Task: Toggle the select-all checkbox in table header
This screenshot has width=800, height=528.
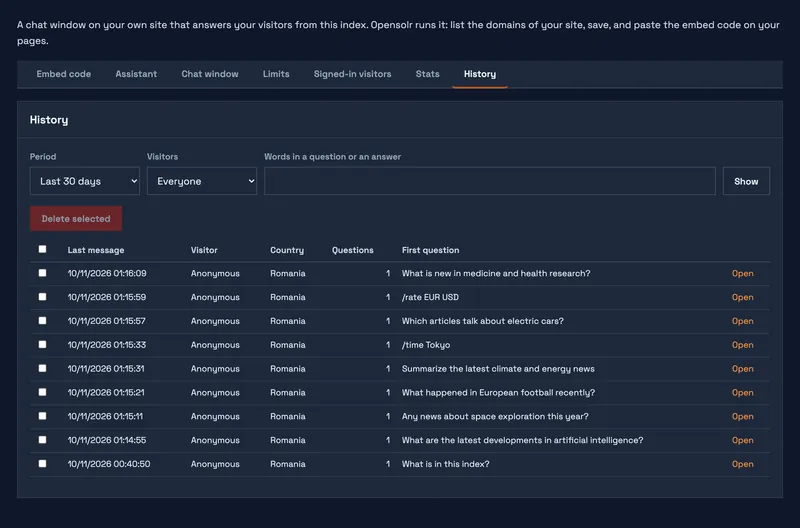Action: point(42,249)
